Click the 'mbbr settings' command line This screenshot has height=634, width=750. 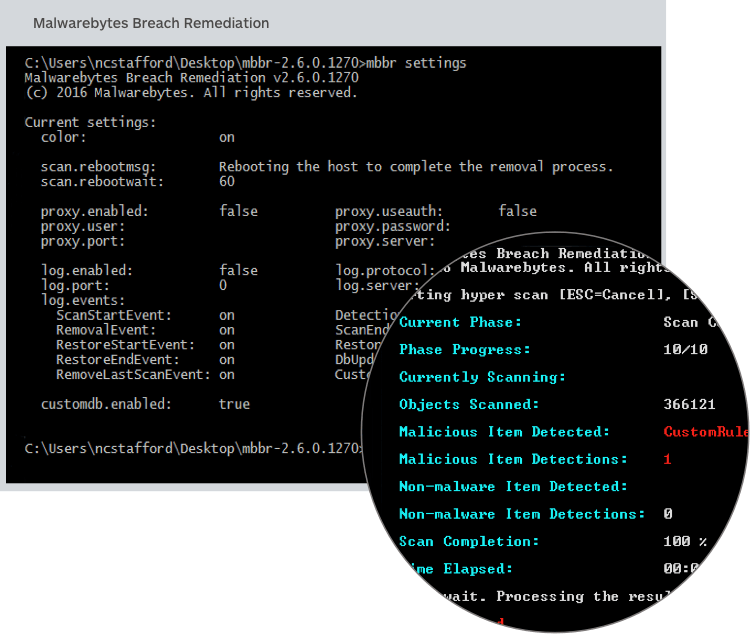coord(245,63)
